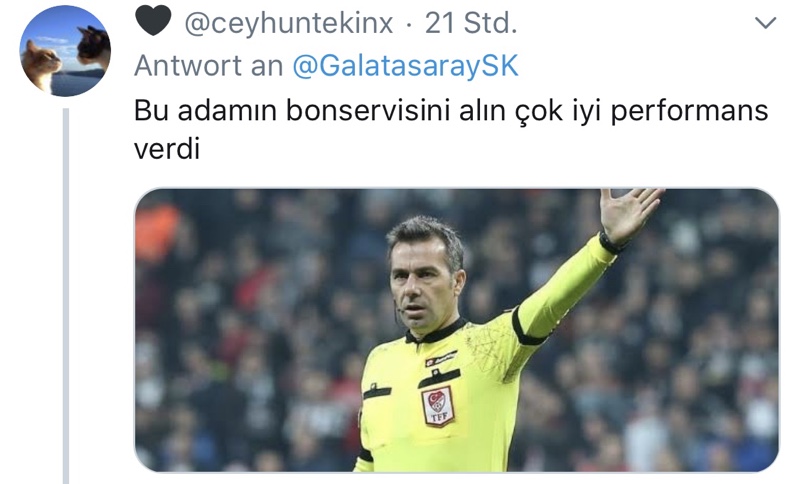Open the attached referee photo
The height and width of the screenshot is (484, 800).
click(x=457, y=330)
